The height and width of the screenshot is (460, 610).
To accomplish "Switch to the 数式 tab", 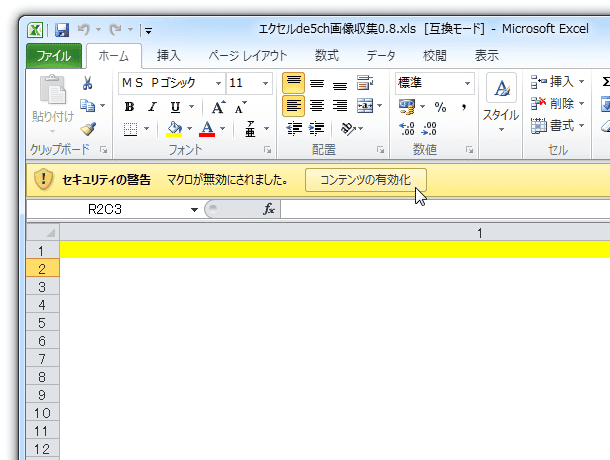I will tap(327, 56).
